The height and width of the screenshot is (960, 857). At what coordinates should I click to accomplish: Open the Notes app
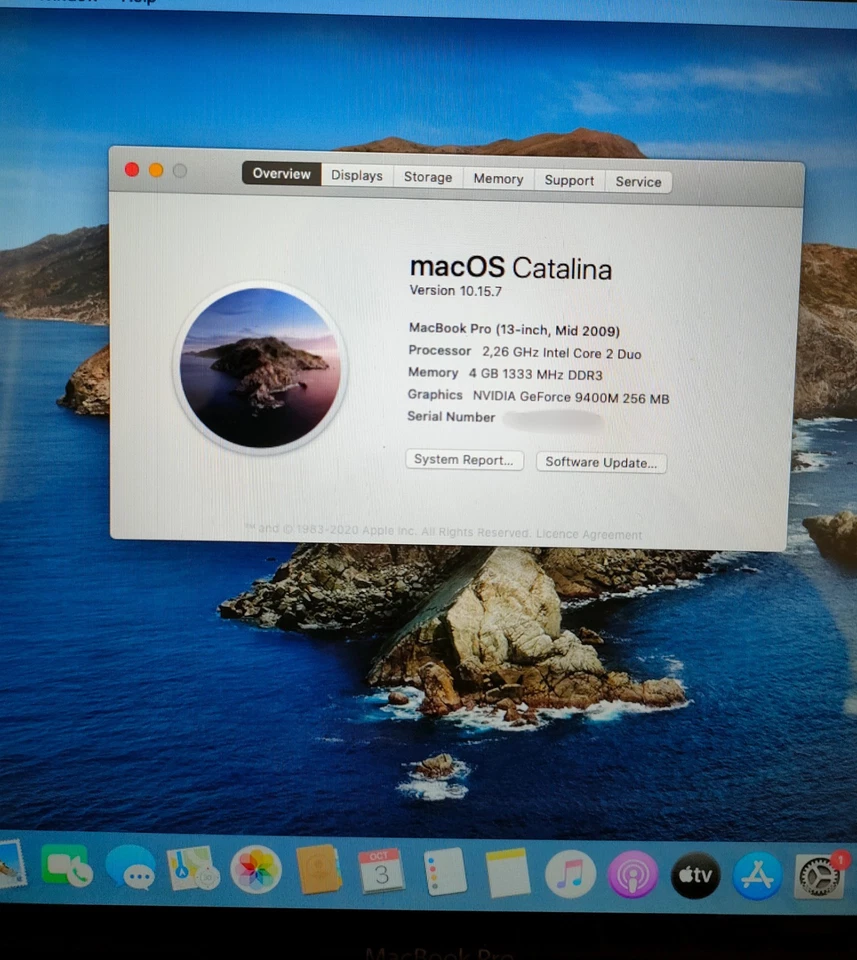point(506,873)
